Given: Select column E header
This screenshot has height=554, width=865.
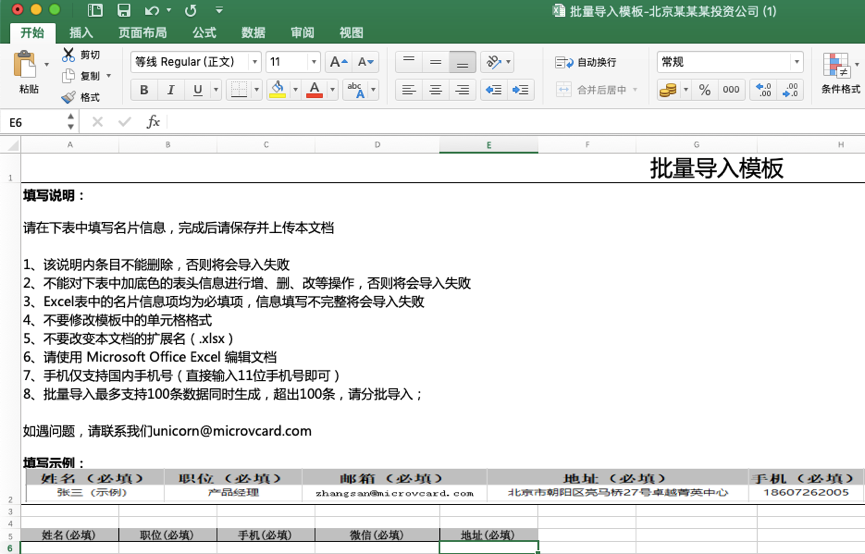Looking at the screenshot, I should (x=489, y=145).
